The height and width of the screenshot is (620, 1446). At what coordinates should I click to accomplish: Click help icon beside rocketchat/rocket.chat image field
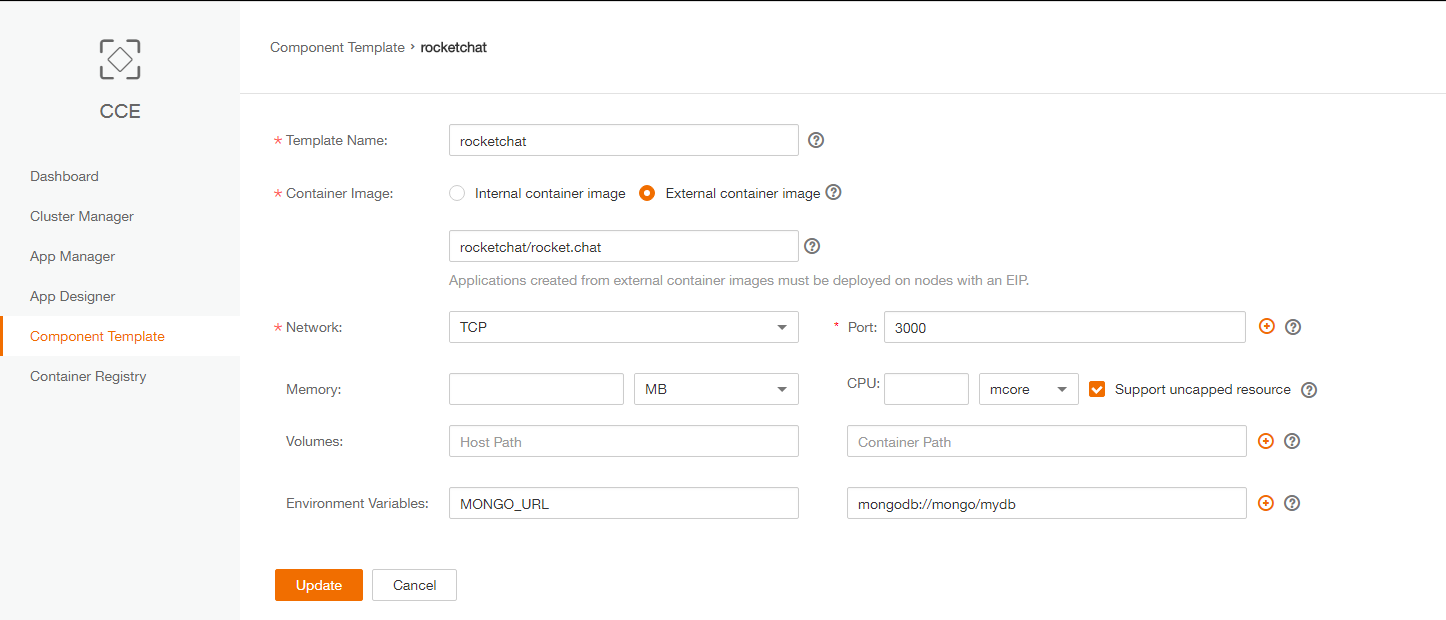click(812, 246)
